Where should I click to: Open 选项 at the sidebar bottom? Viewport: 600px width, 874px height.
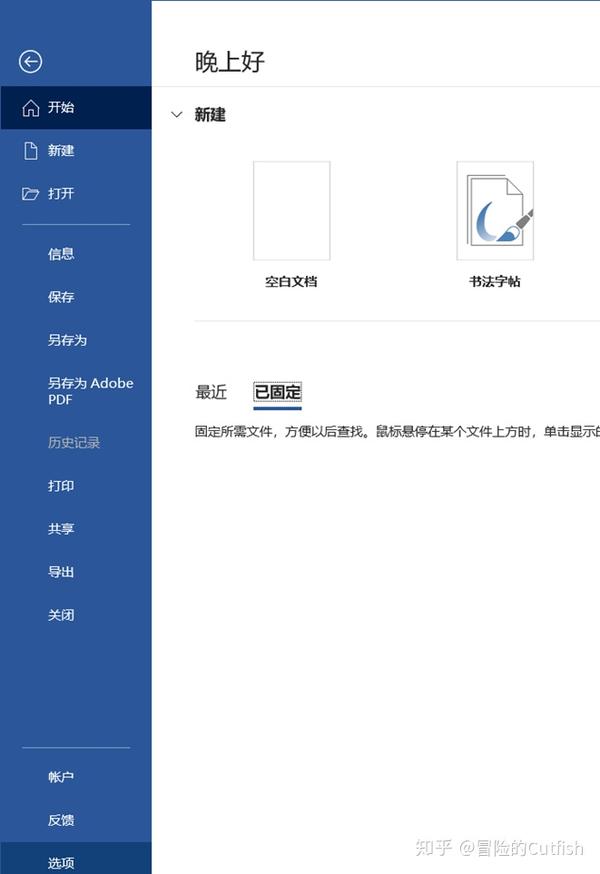coord(76,858)
